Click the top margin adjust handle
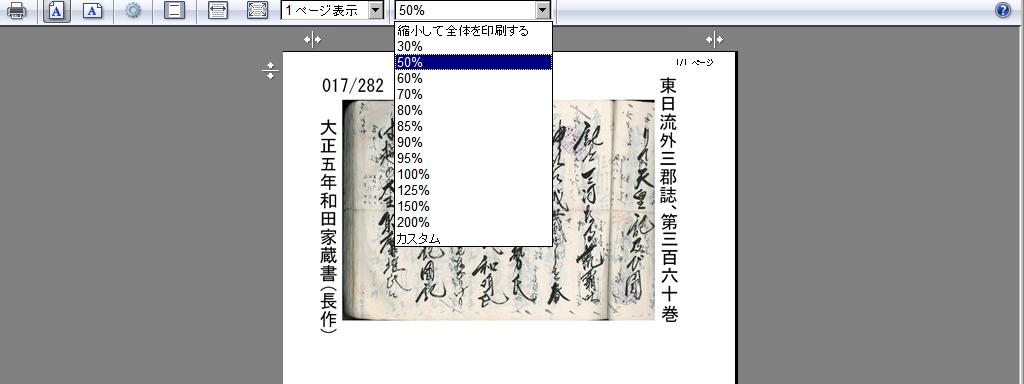Viewport: 1024px width, 384px height. pos(270,71)
